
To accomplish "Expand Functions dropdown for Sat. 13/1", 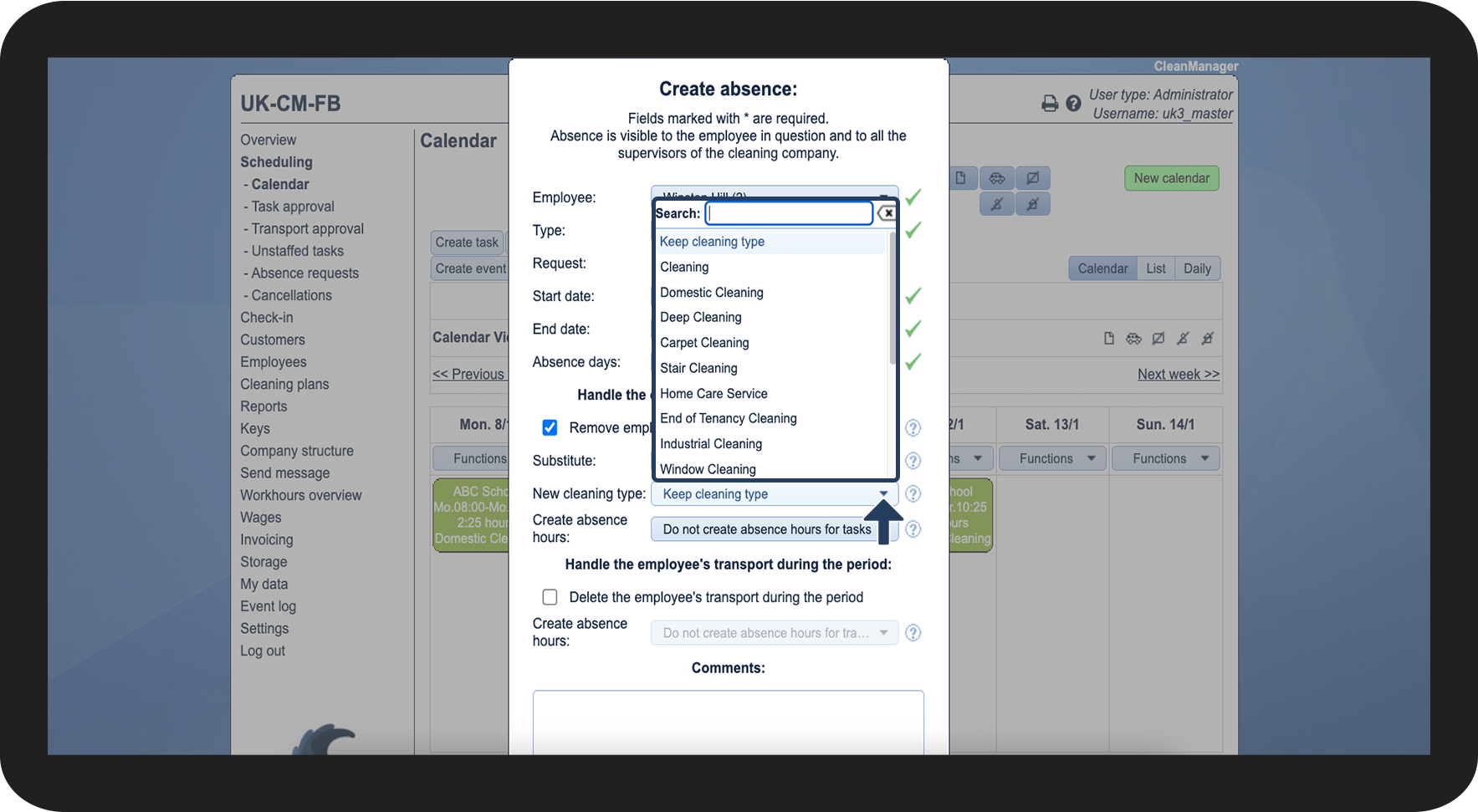I will [1052, 458].
